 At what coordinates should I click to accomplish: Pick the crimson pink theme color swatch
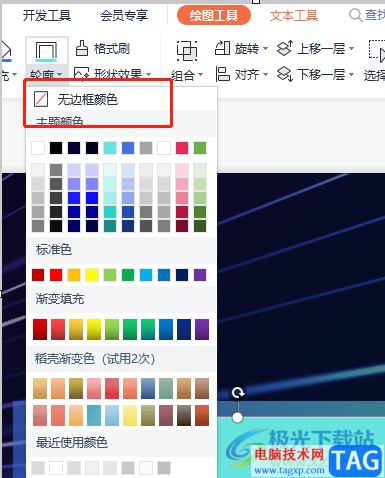pyautogui.click(x=182, y=148)
